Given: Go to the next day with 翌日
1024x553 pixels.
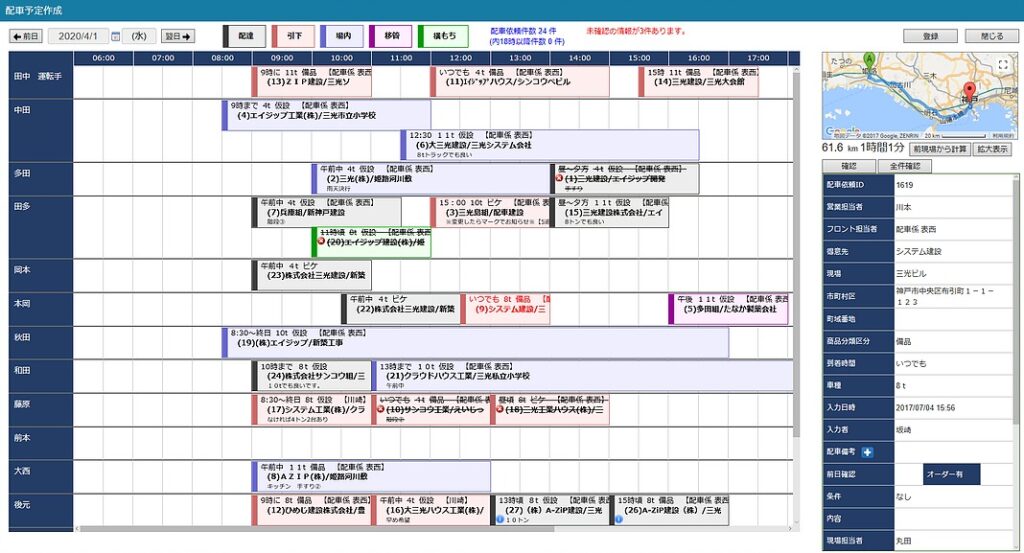Looking at the screenshot, I should pyautogui.click(x=178, y=36).
